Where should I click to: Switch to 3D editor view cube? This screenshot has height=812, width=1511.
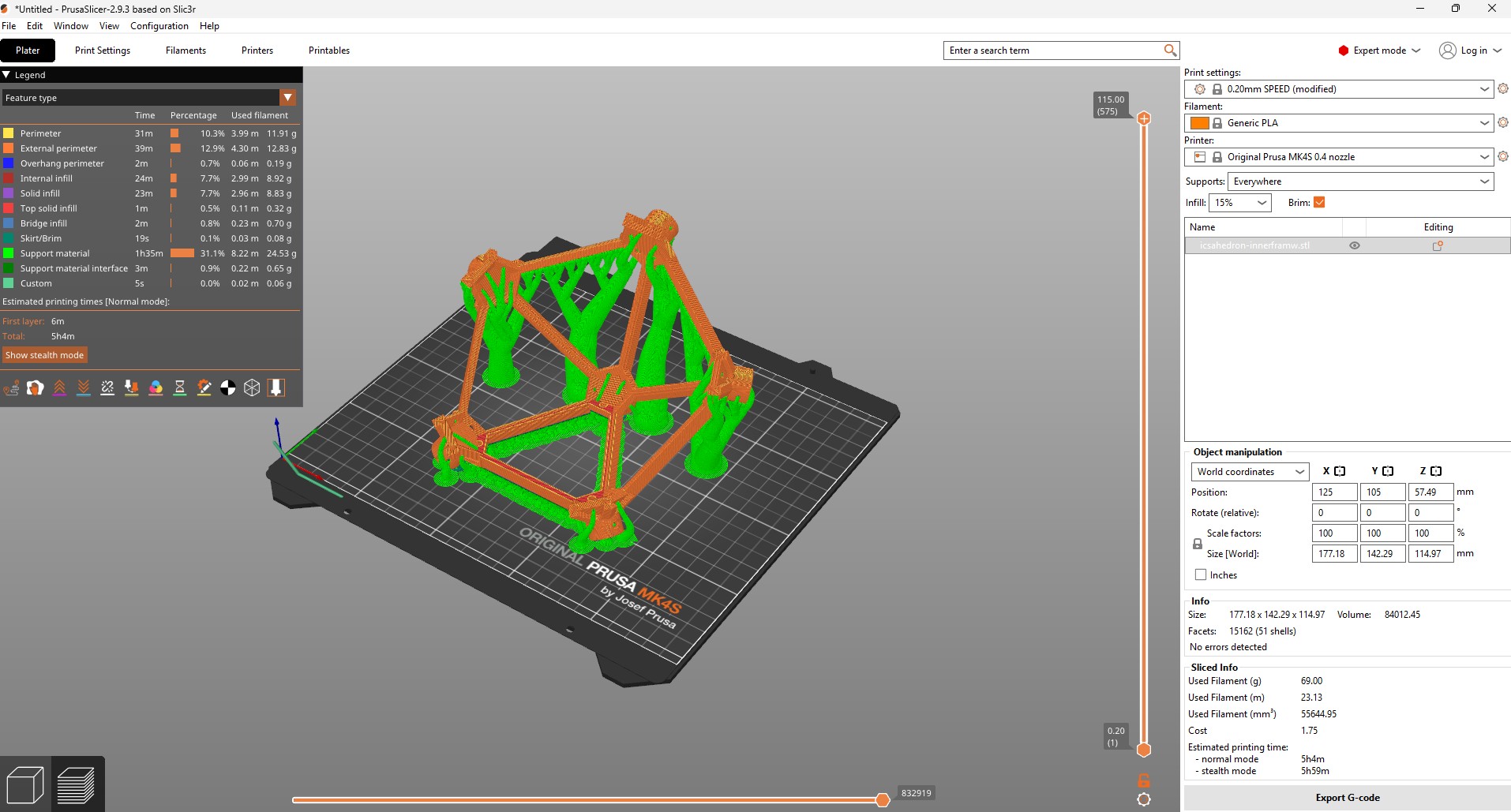(24, 785)
